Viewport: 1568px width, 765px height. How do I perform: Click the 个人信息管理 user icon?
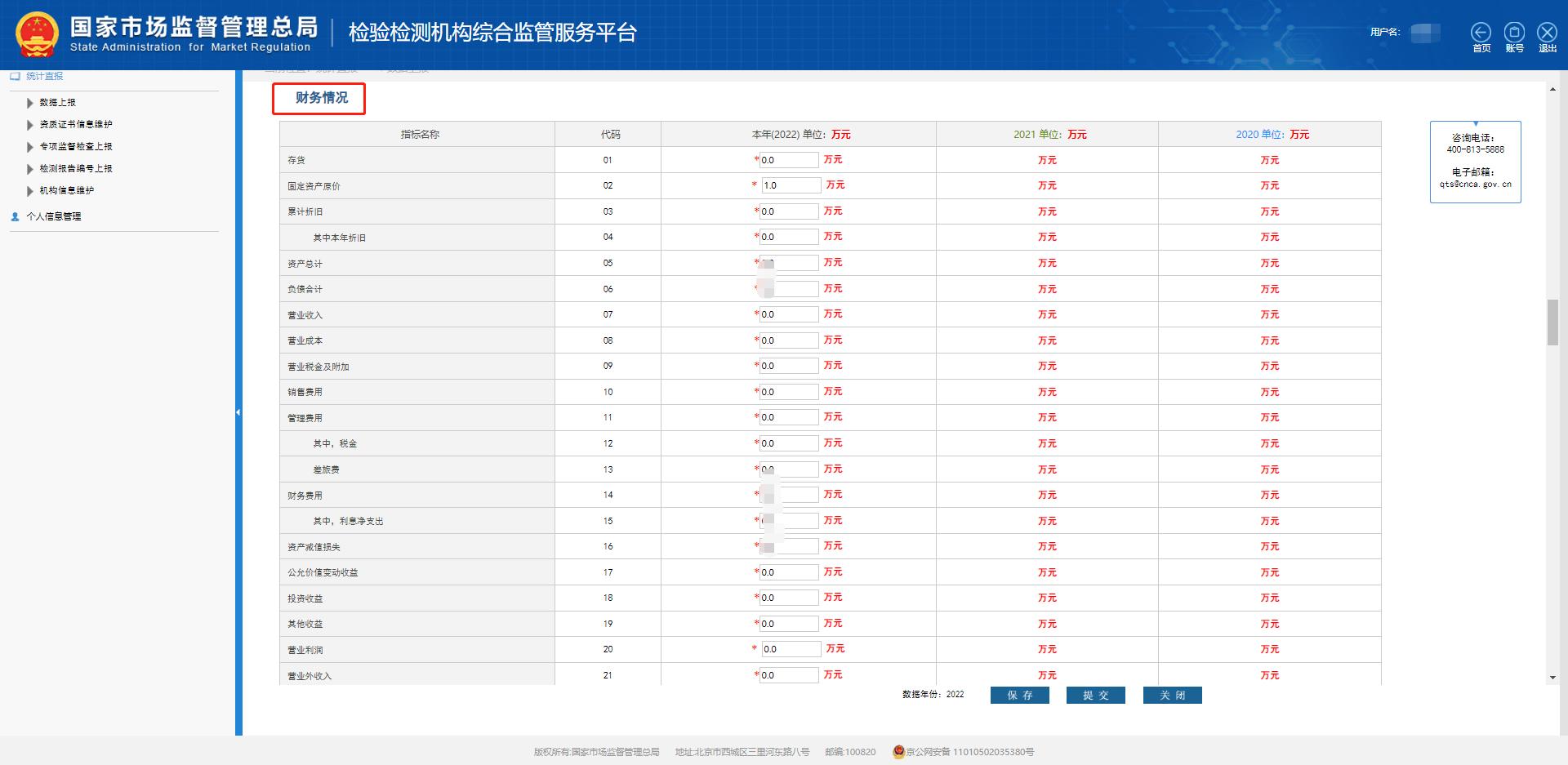(x=15, y=216)
